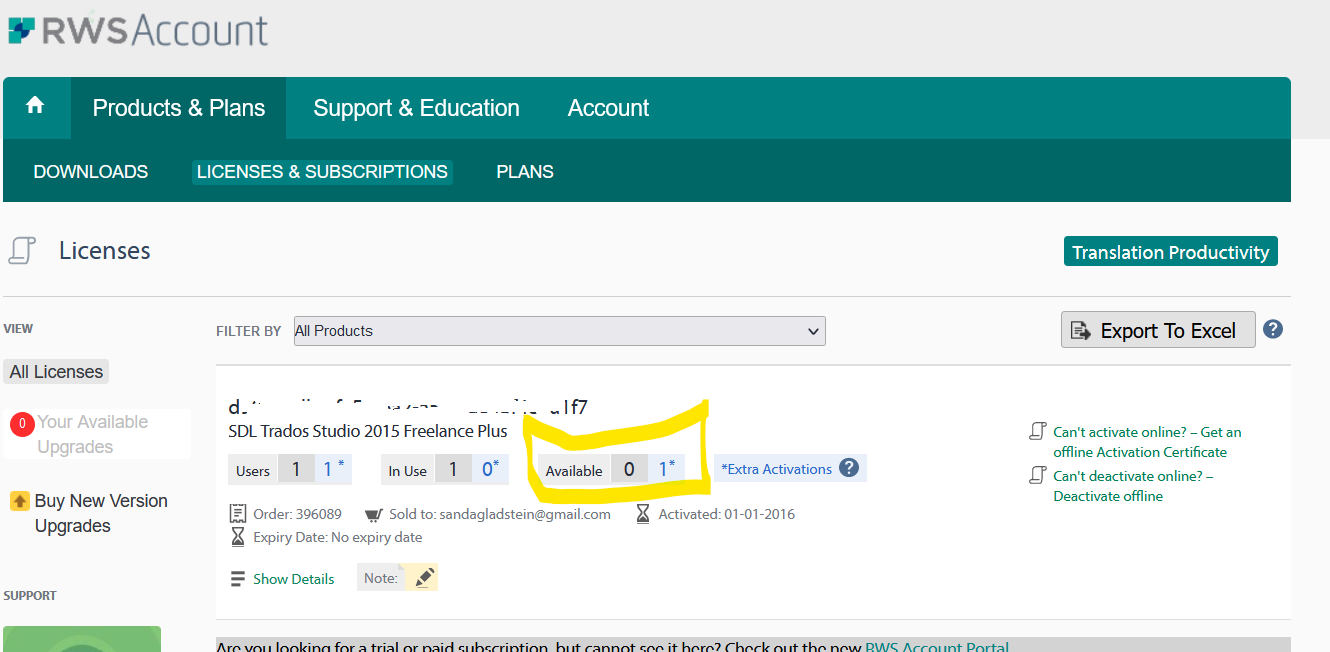Select LICENSES & SUBSCRIPTIONS submenu
Viewport: 1330px width, 652px height.
click(322, 172)
